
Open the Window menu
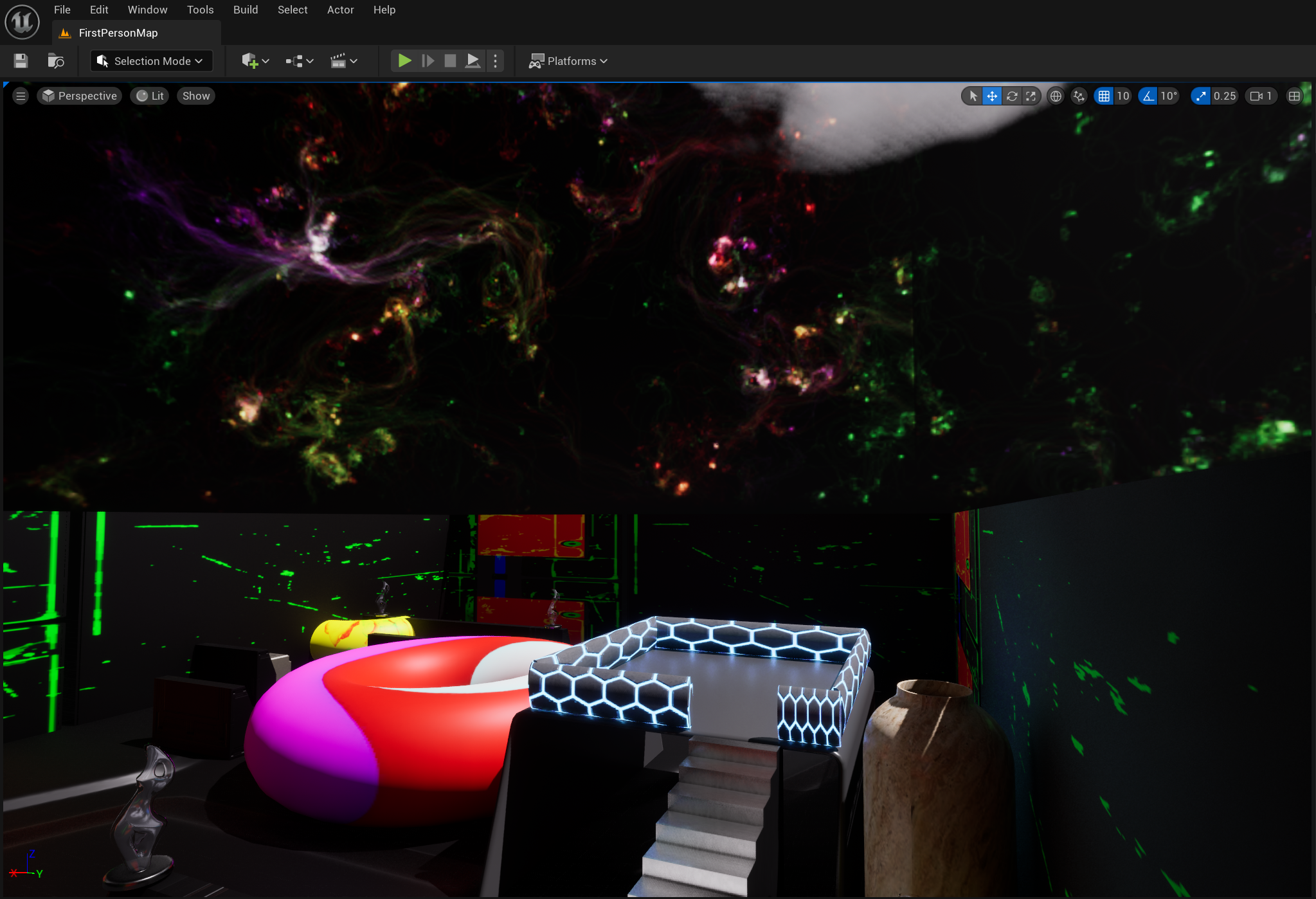coord(147,10)
